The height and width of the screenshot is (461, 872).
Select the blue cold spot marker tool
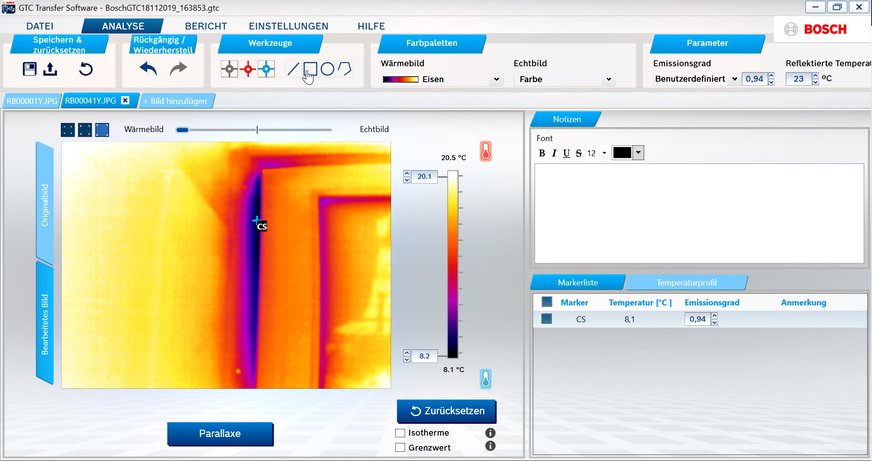pyautogui.click(x=266, y=69)
